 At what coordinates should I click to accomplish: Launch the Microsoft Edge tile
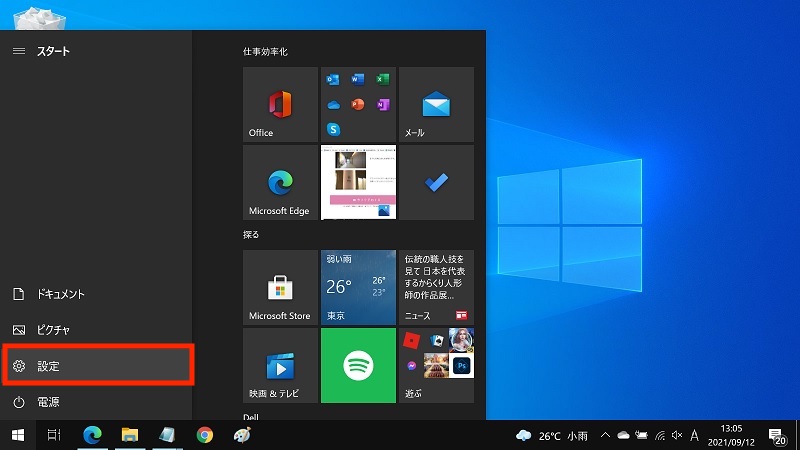click(x=280, y=183)
